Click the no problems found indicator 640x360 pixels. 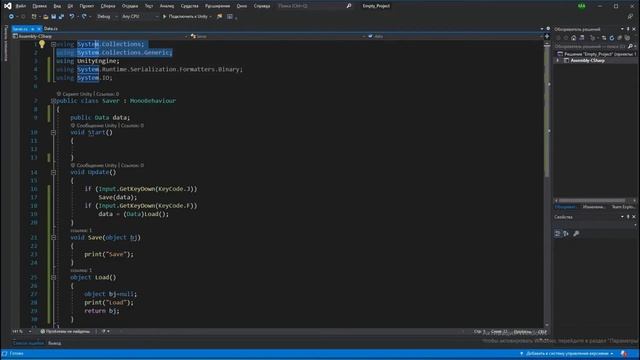click(65, 331)
